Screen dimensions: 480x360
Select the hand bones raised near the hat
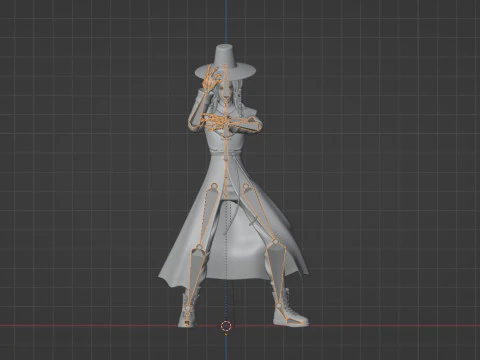(211, 79)
